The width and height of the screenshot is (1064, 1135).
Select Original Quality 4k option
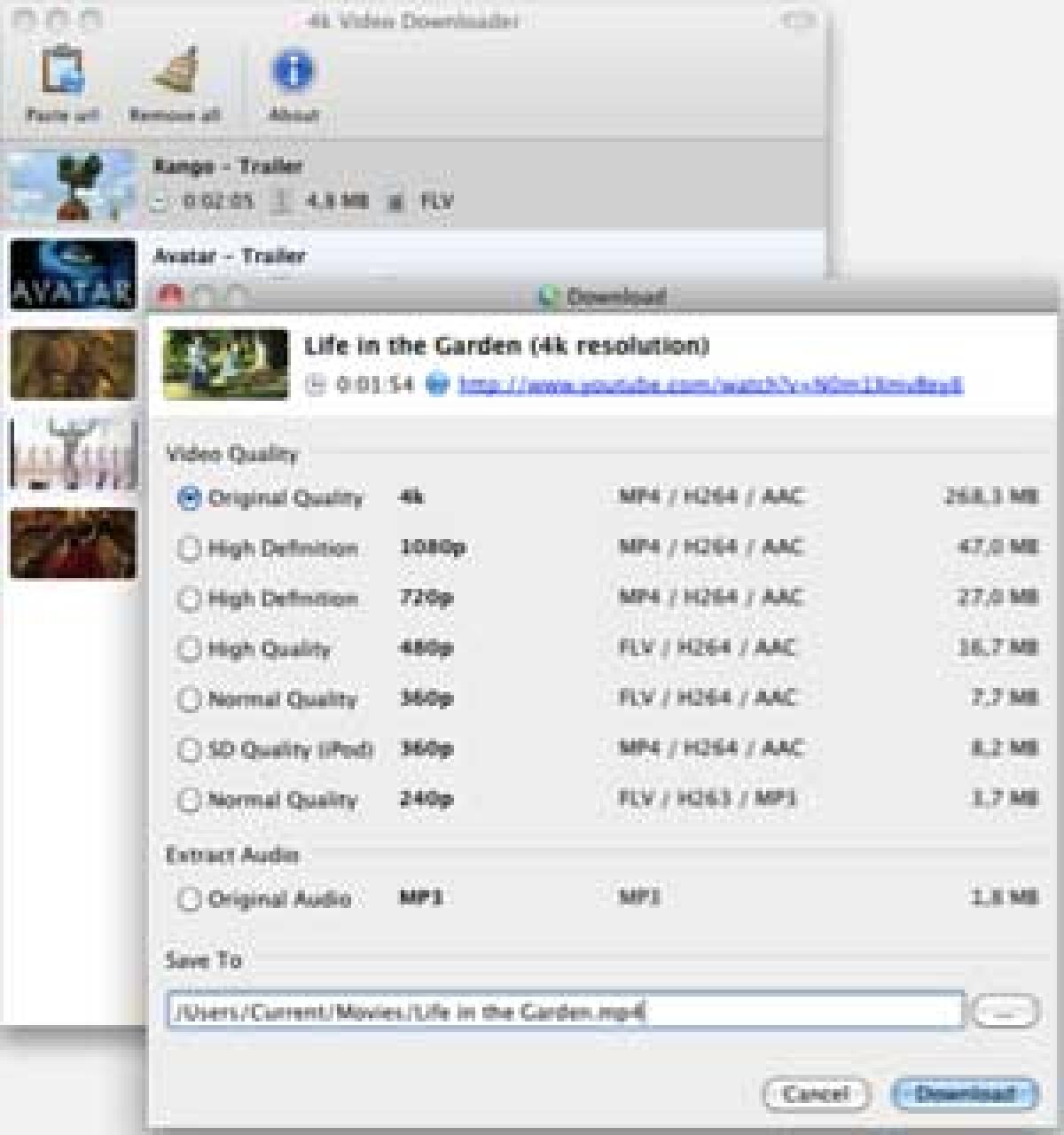(x=189, y=497)
